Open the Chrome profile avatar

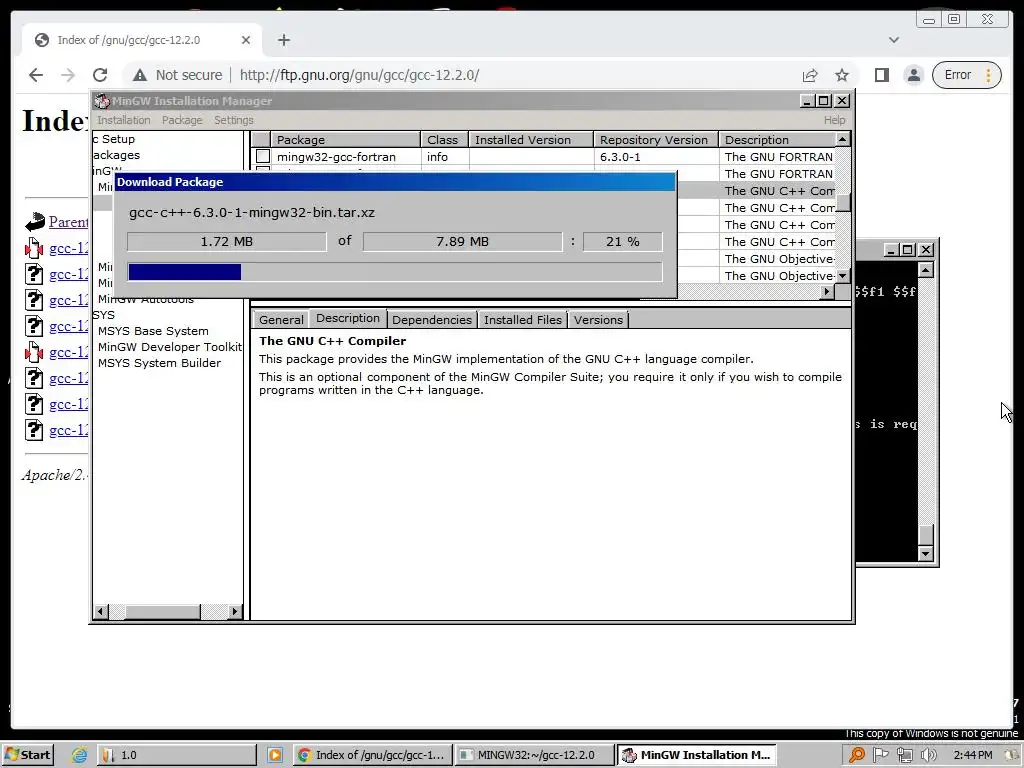tap(914, 75)
